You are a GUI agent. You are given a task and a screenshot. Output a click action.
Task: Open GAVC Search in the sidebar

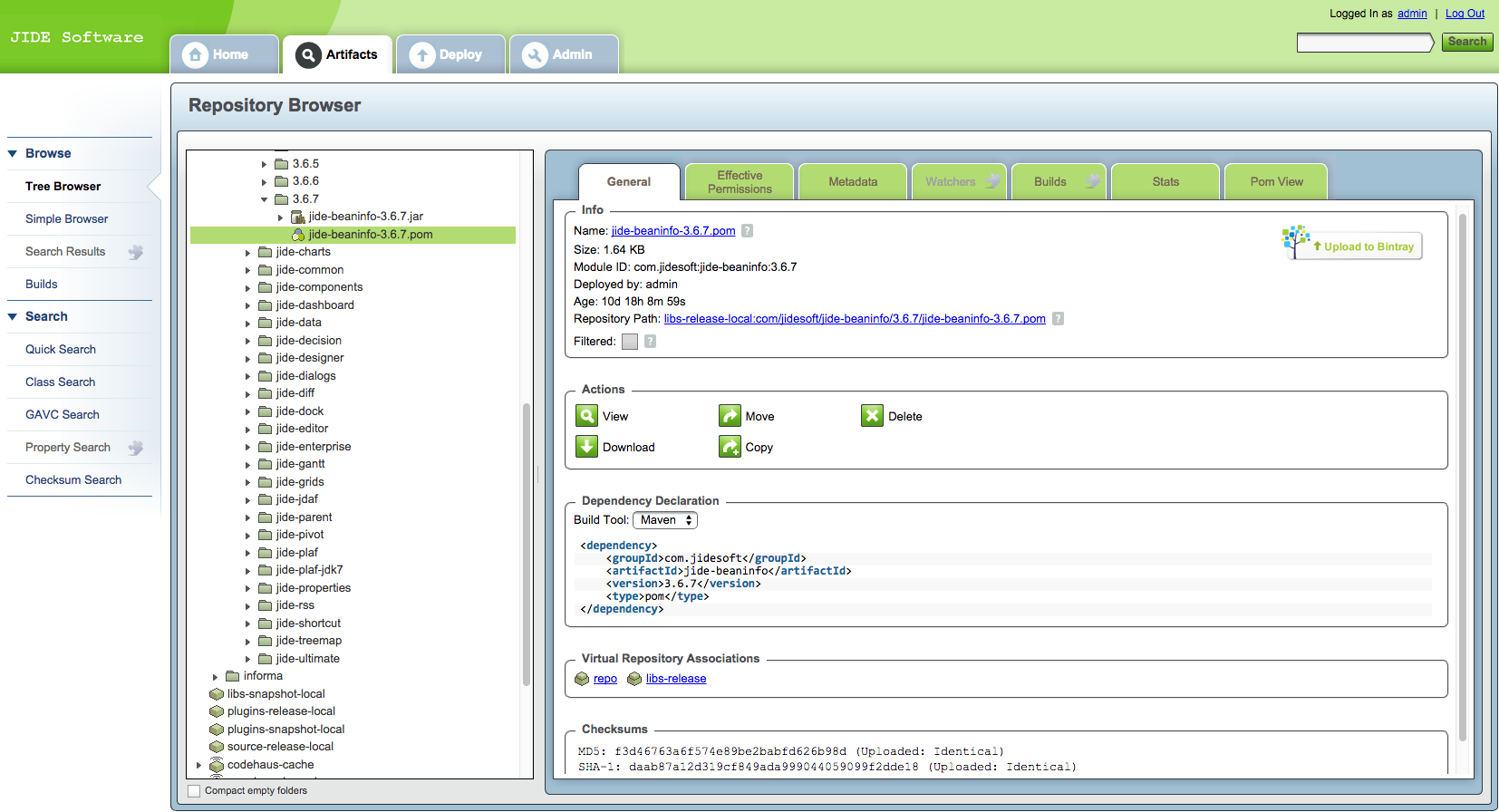(63, 415)
